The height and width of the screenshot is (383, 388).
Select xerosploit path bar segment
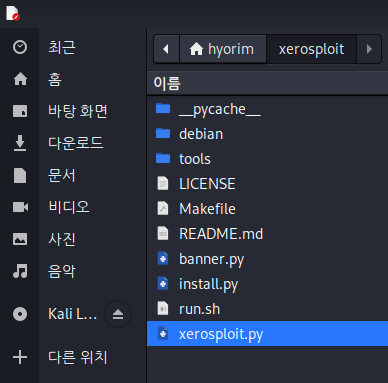311,49
